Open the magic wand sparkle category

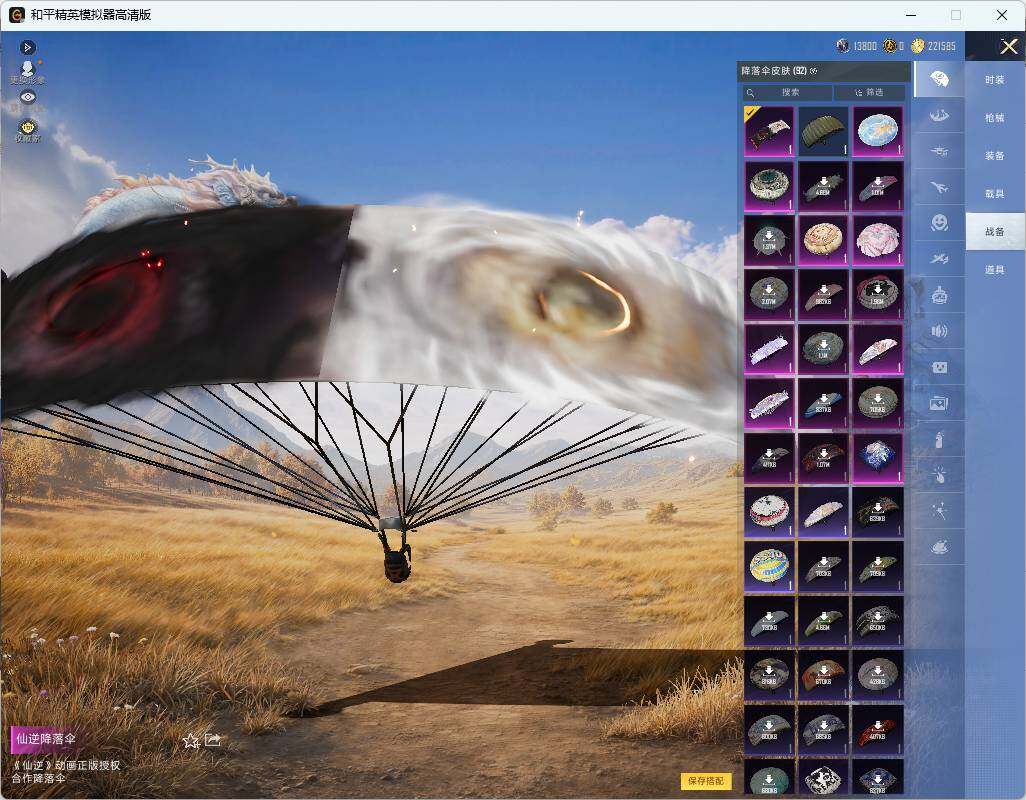(939, 511)
